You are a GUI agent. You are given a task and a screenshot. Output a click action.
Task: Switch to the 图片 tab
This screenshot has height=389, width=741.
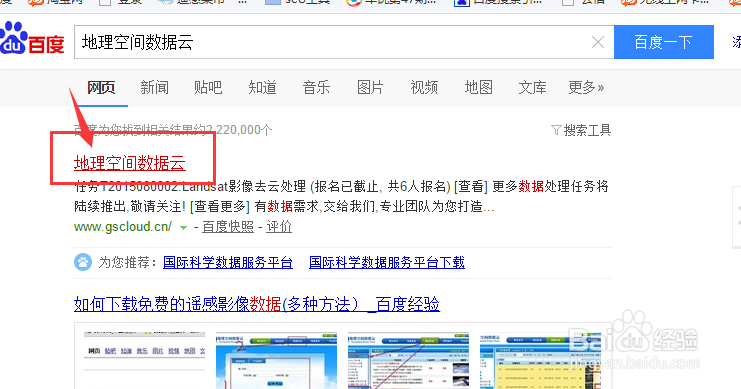point(370,87)
